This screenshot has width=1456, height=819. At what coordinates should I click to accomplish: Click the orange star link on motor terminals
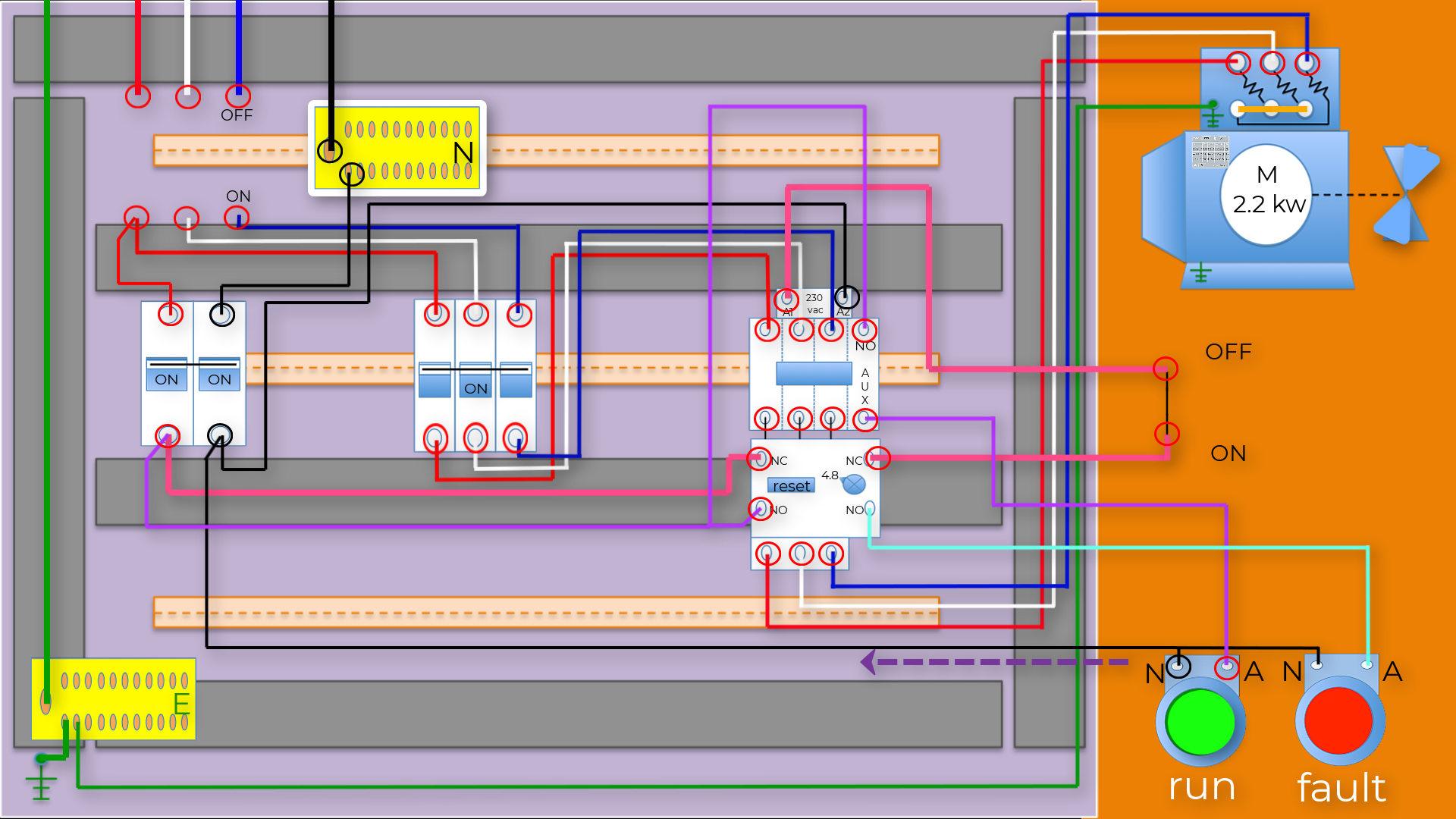tap(1272, 109)
